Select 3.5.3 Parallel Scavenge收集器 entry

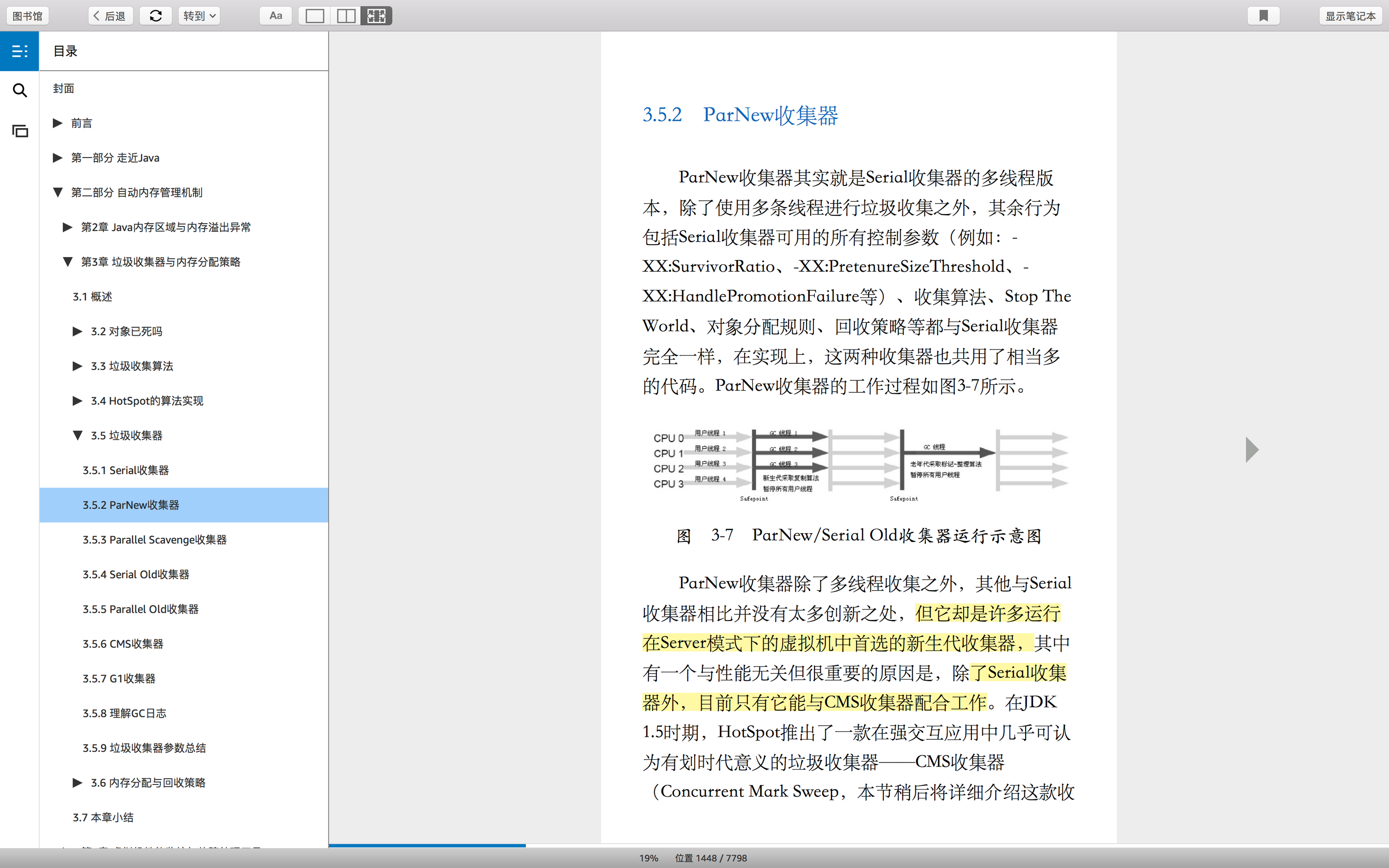[x=154, y=540]
